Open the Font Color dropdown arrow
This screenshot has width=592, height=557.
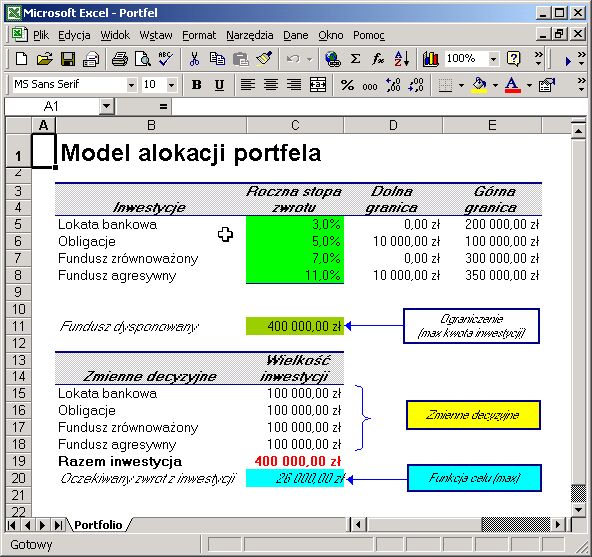[529, 85]
